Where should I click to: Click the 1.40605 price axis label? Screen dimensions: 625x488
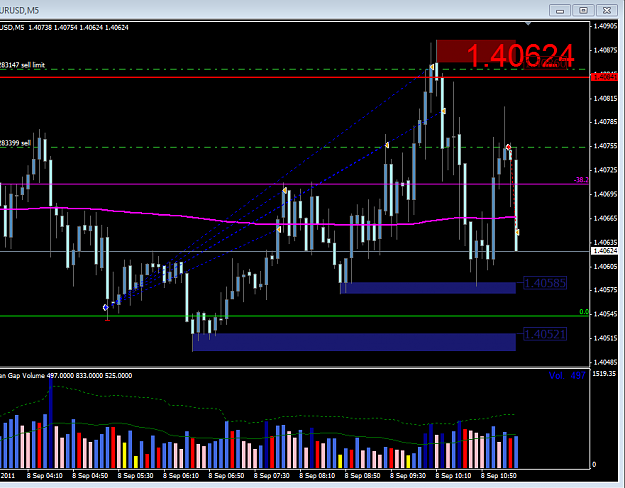coord(605,266)
